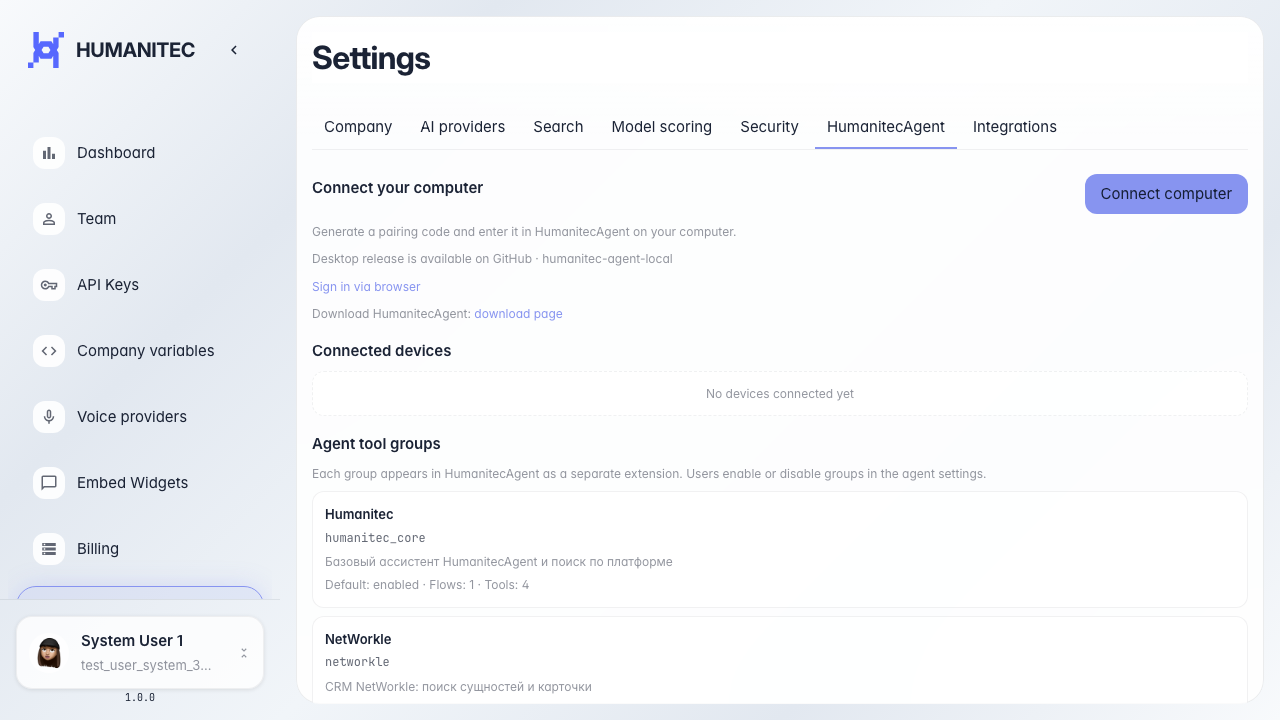Screen dimensions: 1280x720
Task: Click the Humanitec logo icon
Action: (x=46, y=50)
